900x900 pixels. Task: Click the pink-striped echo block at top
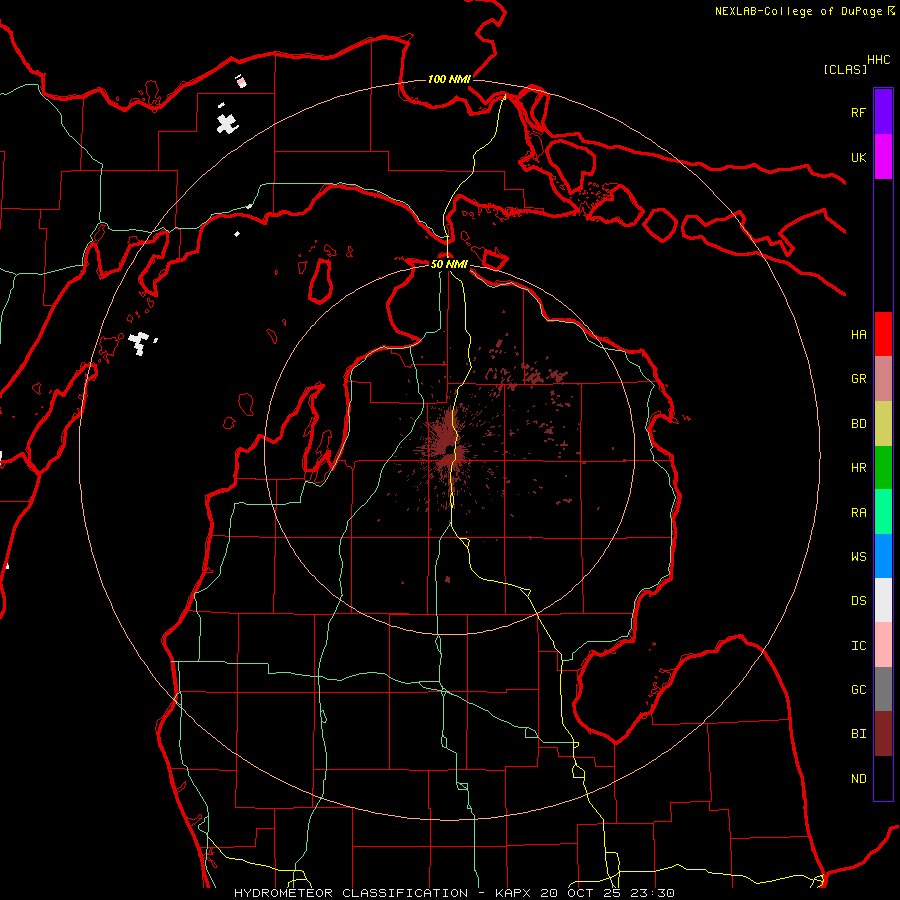click(x=242, y=82)
